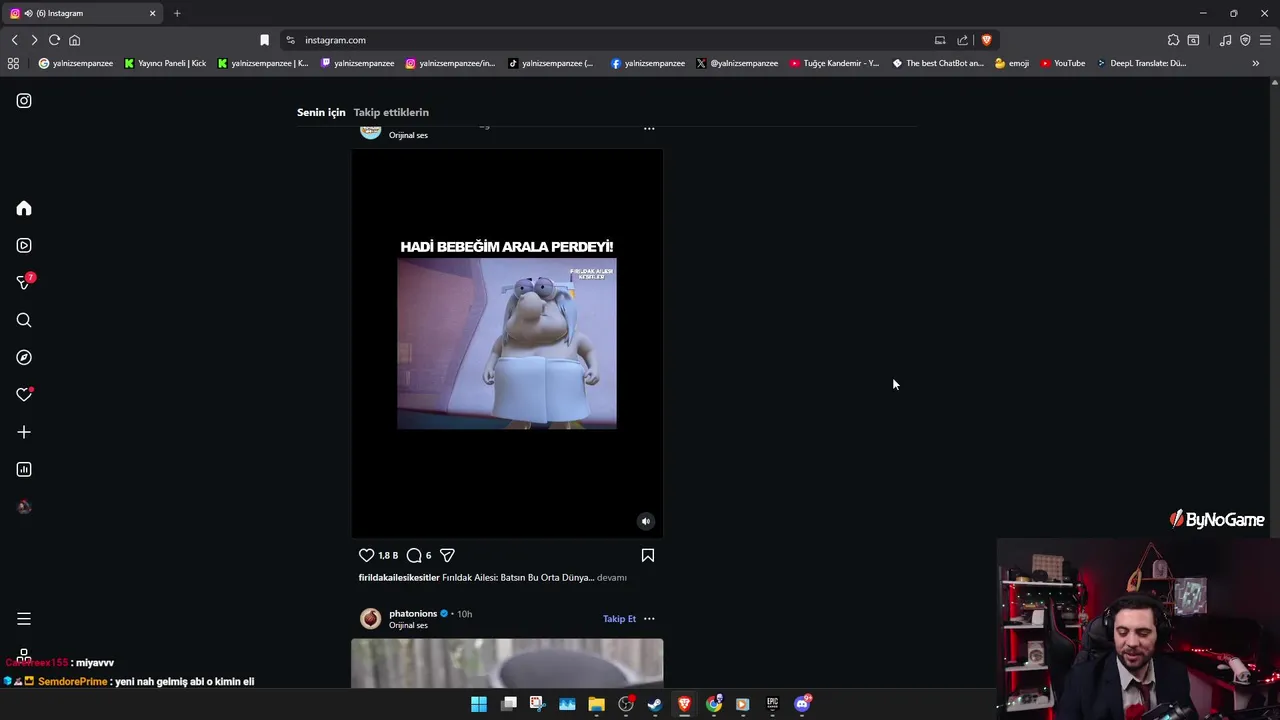Reload the Instagram page

(54, 40)
